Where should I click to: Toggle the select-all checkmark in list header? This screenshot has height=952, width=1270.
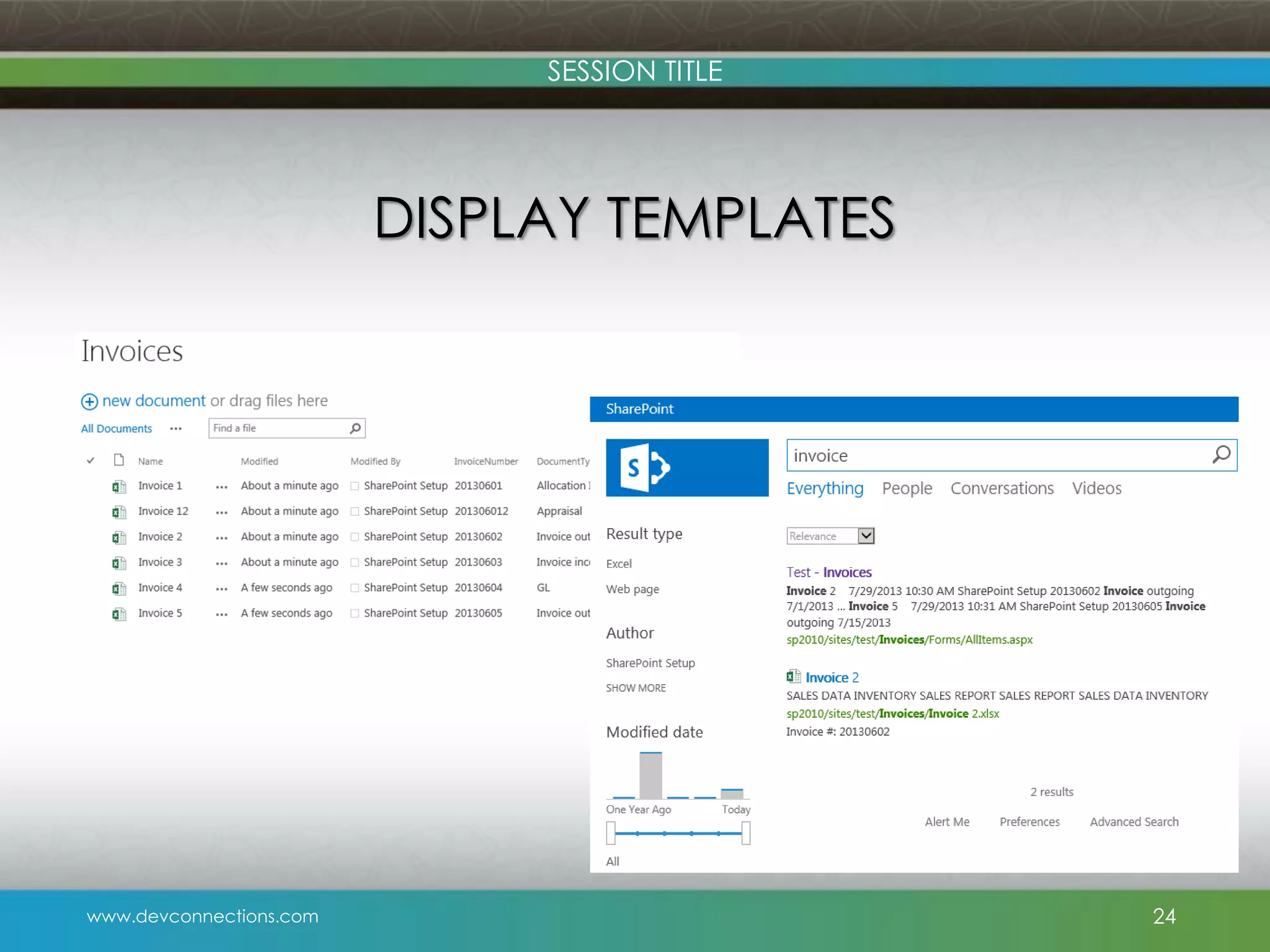(x=91, y=461)
